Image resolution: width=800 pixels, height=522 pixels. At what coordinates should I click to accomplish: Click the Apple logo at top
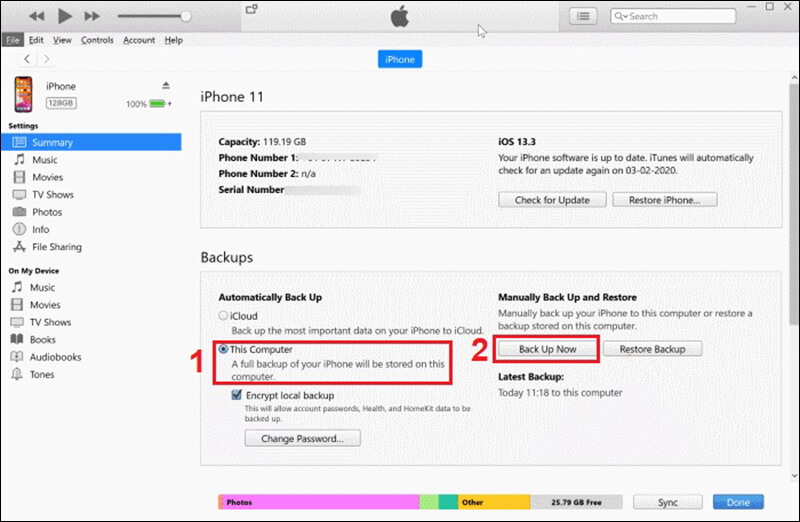[x=400, y=16]
